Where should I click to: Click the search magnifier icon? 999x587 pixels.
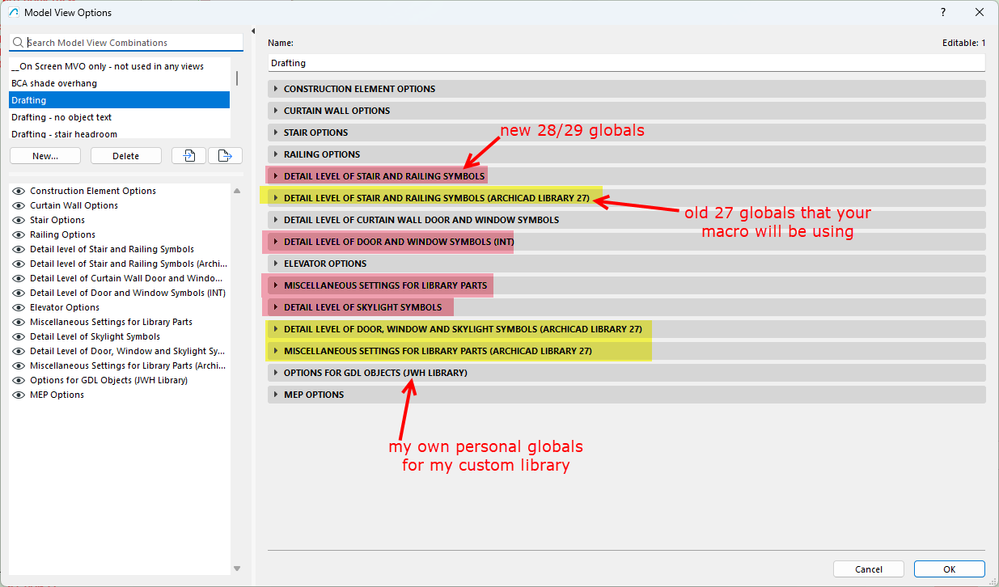coord(18,43)
